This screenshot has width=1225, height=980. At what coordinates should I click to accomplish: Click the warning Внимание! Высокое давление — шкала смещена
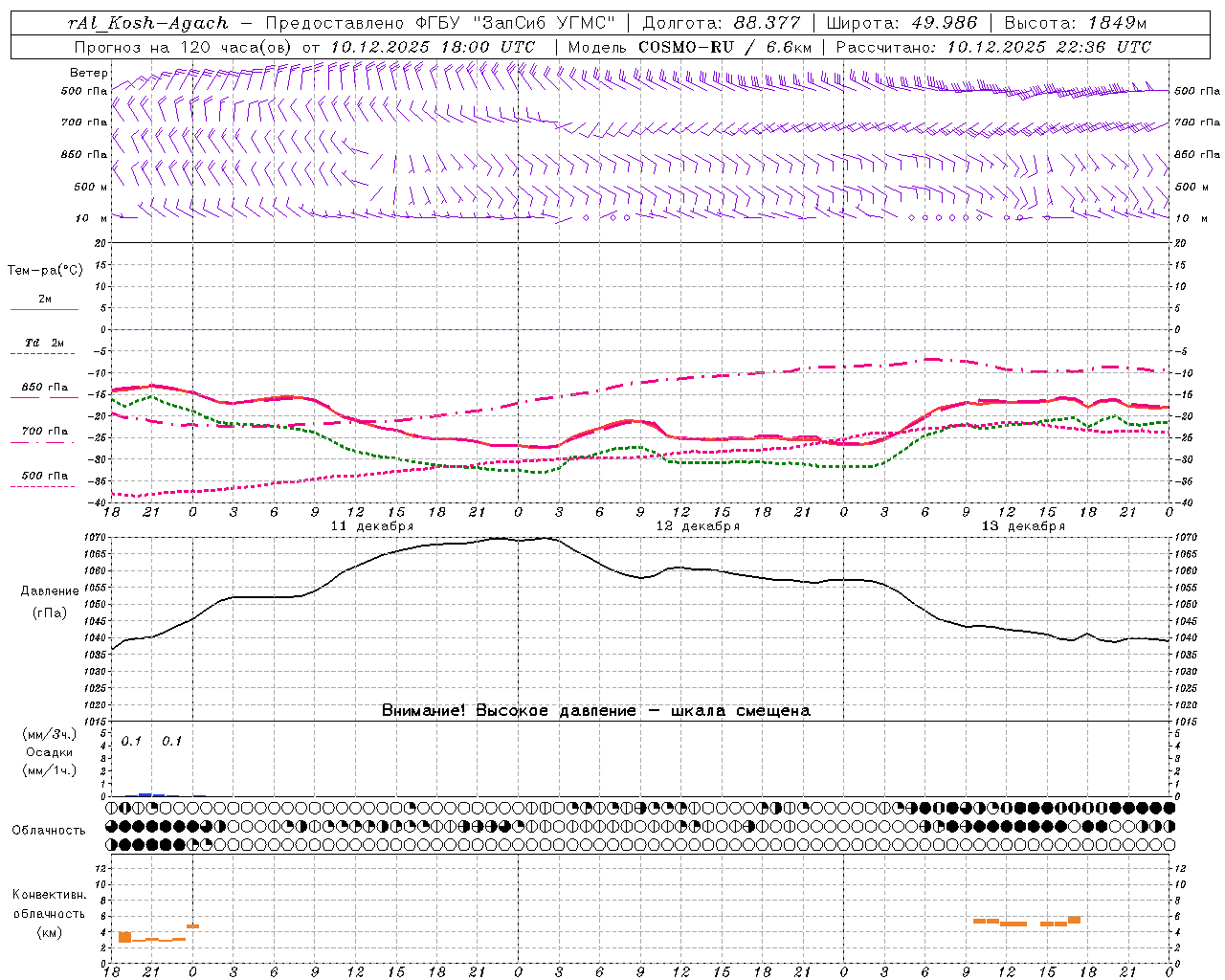(x=595, y=711)
